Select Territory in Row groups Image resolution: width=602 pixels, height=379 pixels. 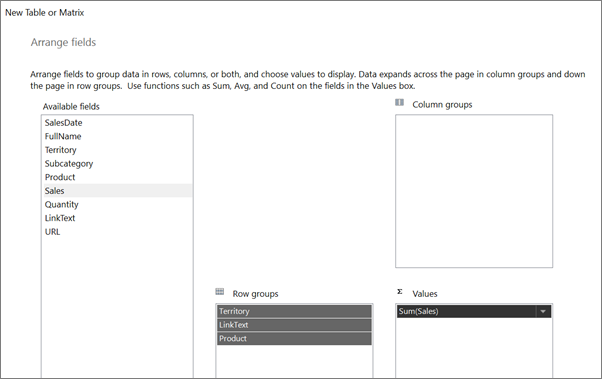pyautogui.click(x=294, y=311)
